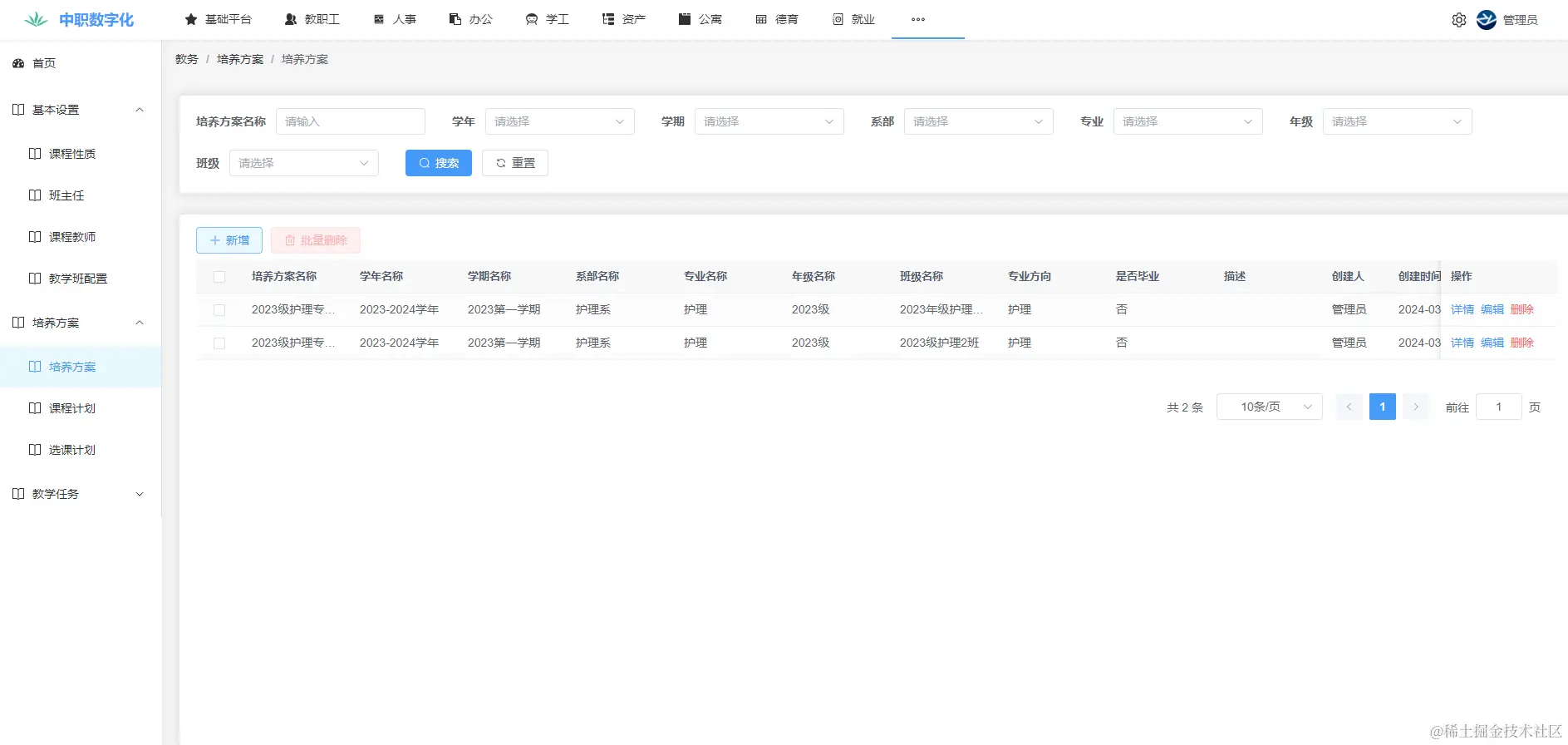Click 删除 for the 2023级护理2班 row
Image resolution: width=1568 pixels, height=745 pixels.
tap(1522, 343)
